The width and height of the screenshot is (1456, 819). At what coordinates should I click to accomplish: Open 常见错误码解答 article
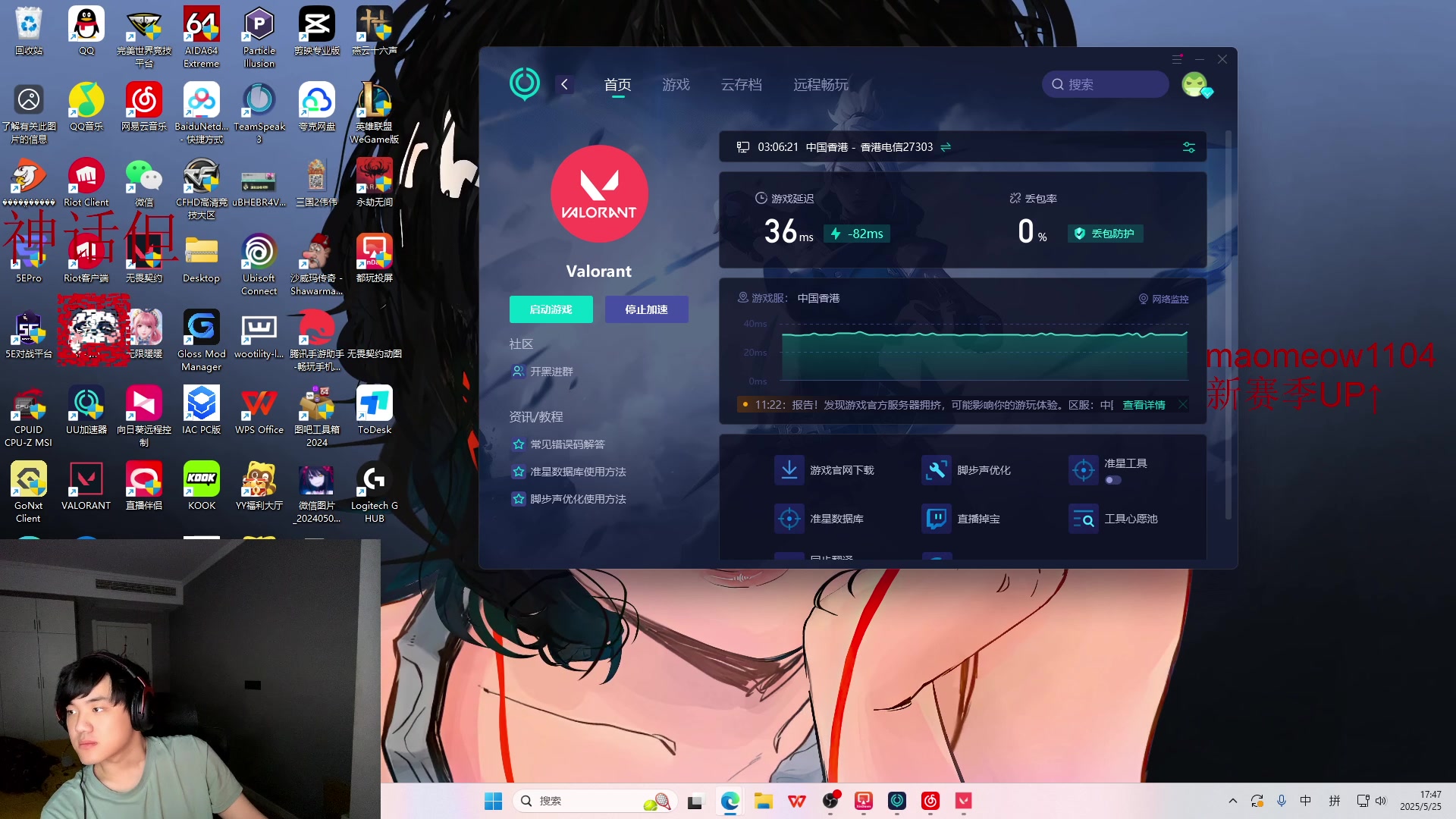click(559, 444)
